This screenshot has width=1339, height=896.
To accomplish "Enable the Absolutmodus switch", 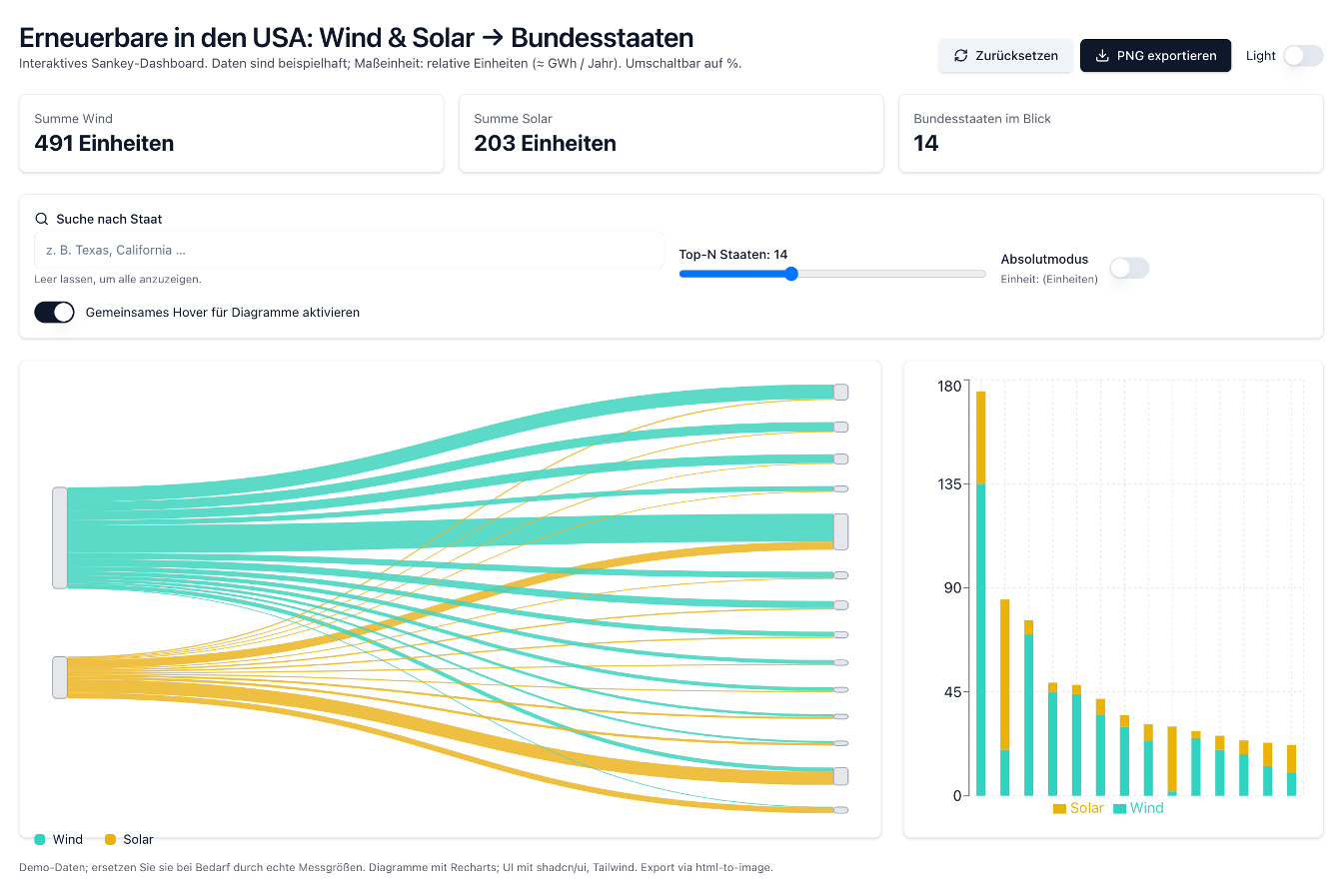I will 1129,268.
